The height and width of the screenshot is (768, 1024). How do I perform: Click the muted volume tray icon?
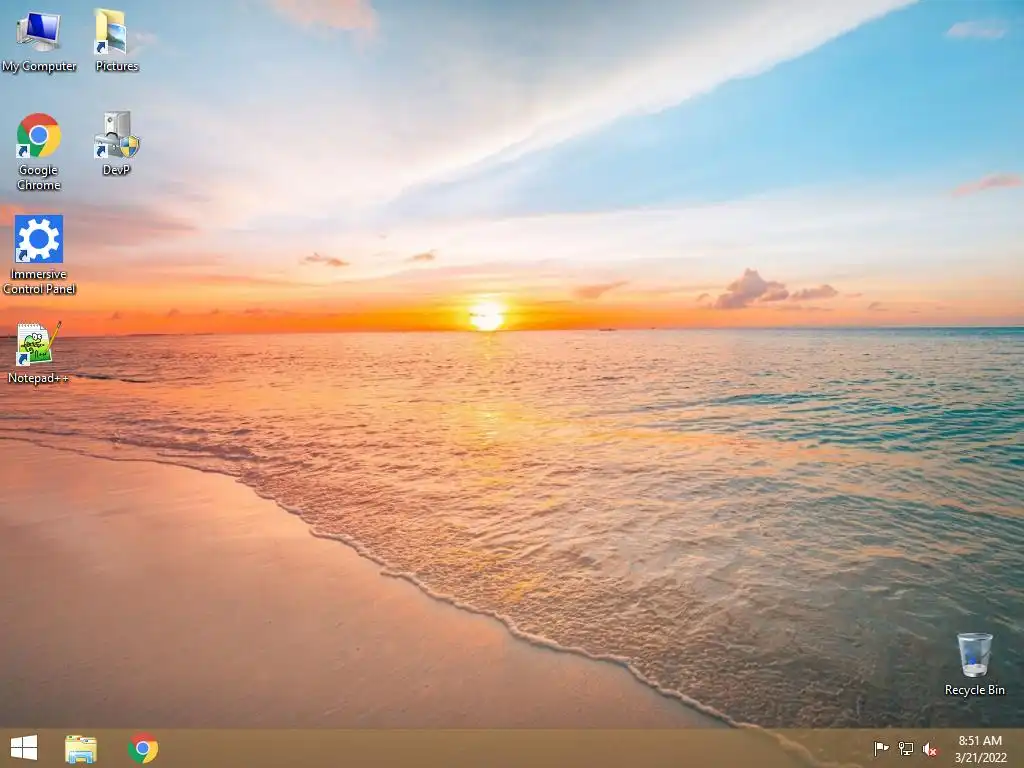pyautogui.click(x=930, y=749)
